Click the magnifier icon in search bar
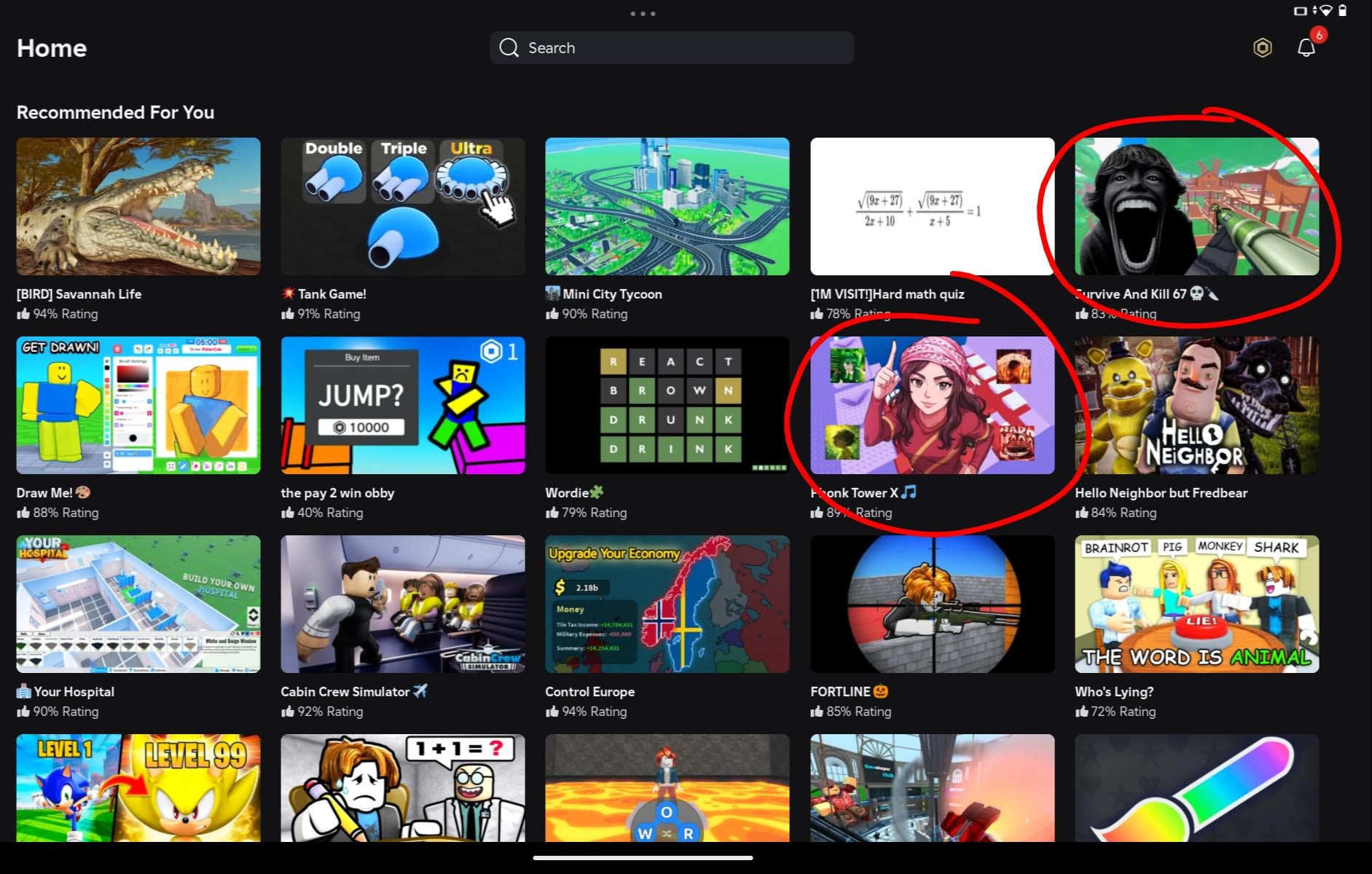Screen dimensions: 1372x874 click(509, 48)
